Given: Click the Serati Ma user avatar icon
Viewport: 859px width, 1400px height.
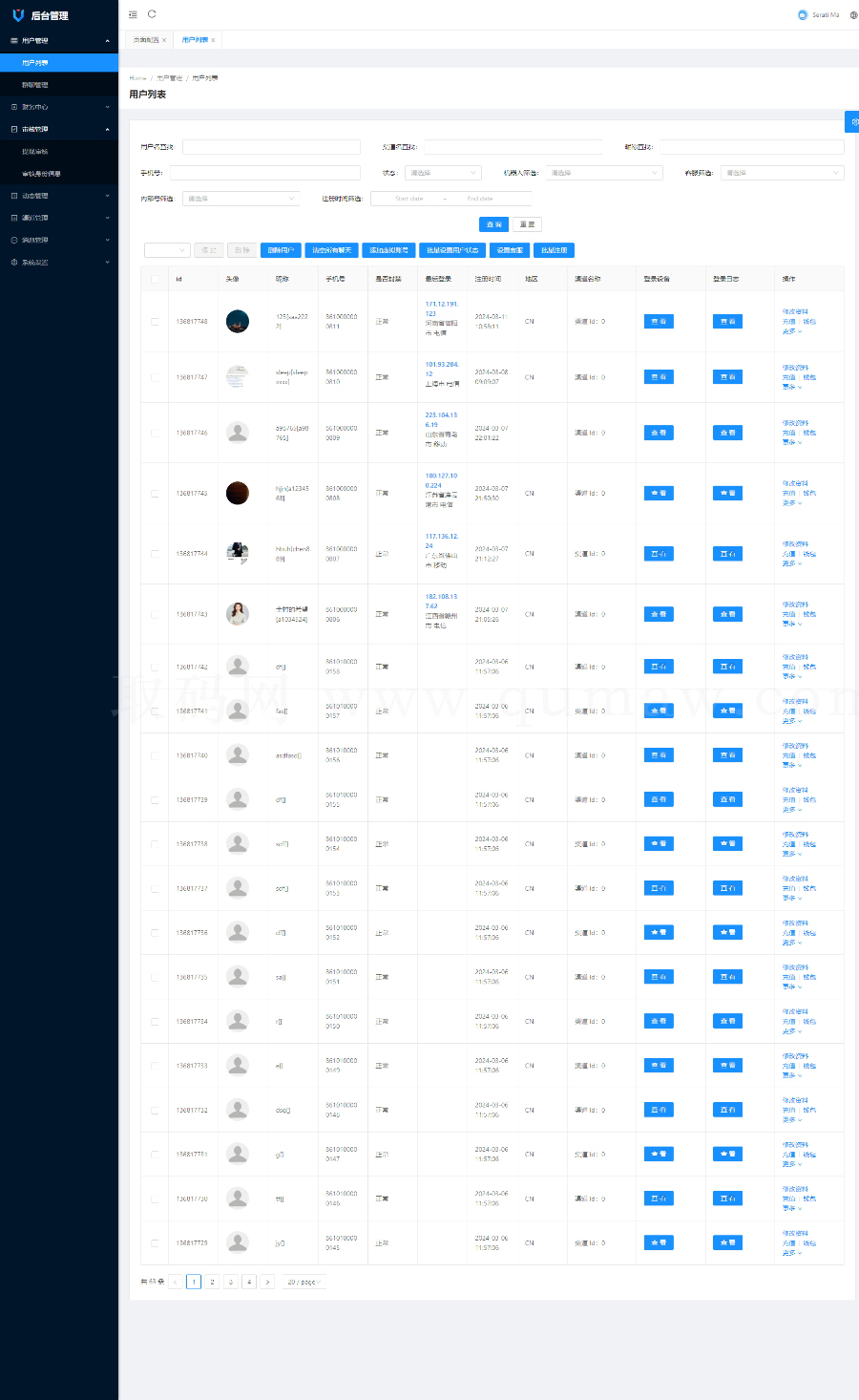Looking at the screenshot, I should [x=803, y=14].
